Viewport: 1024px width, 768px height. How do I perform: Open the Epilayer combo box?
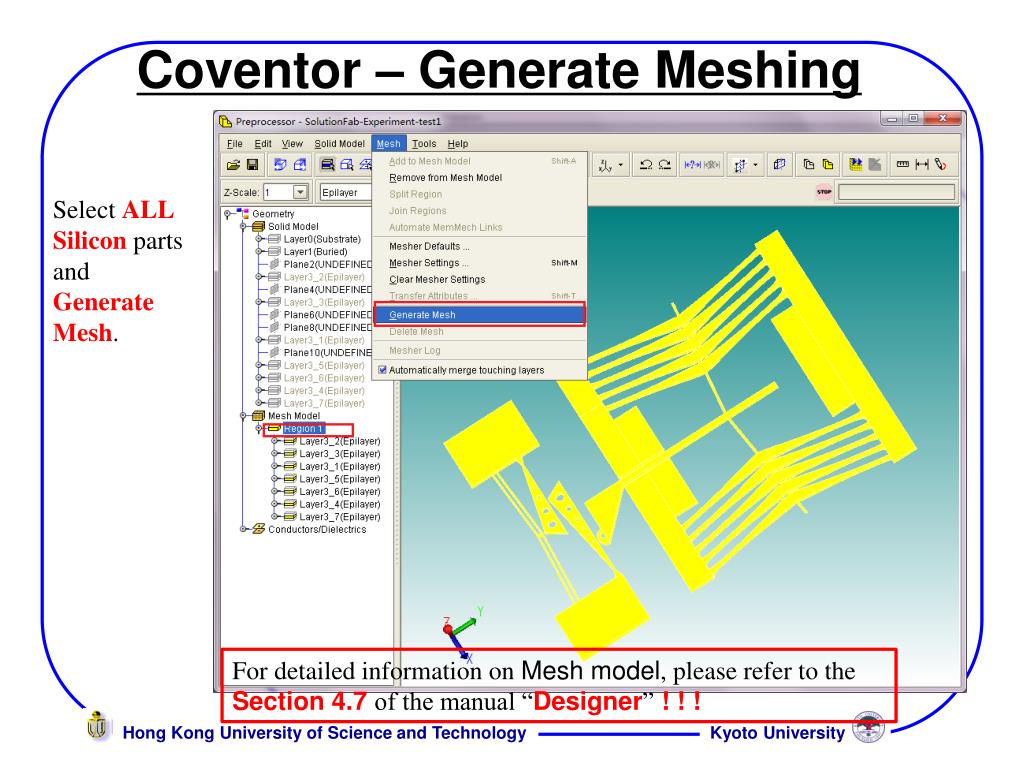345,192
